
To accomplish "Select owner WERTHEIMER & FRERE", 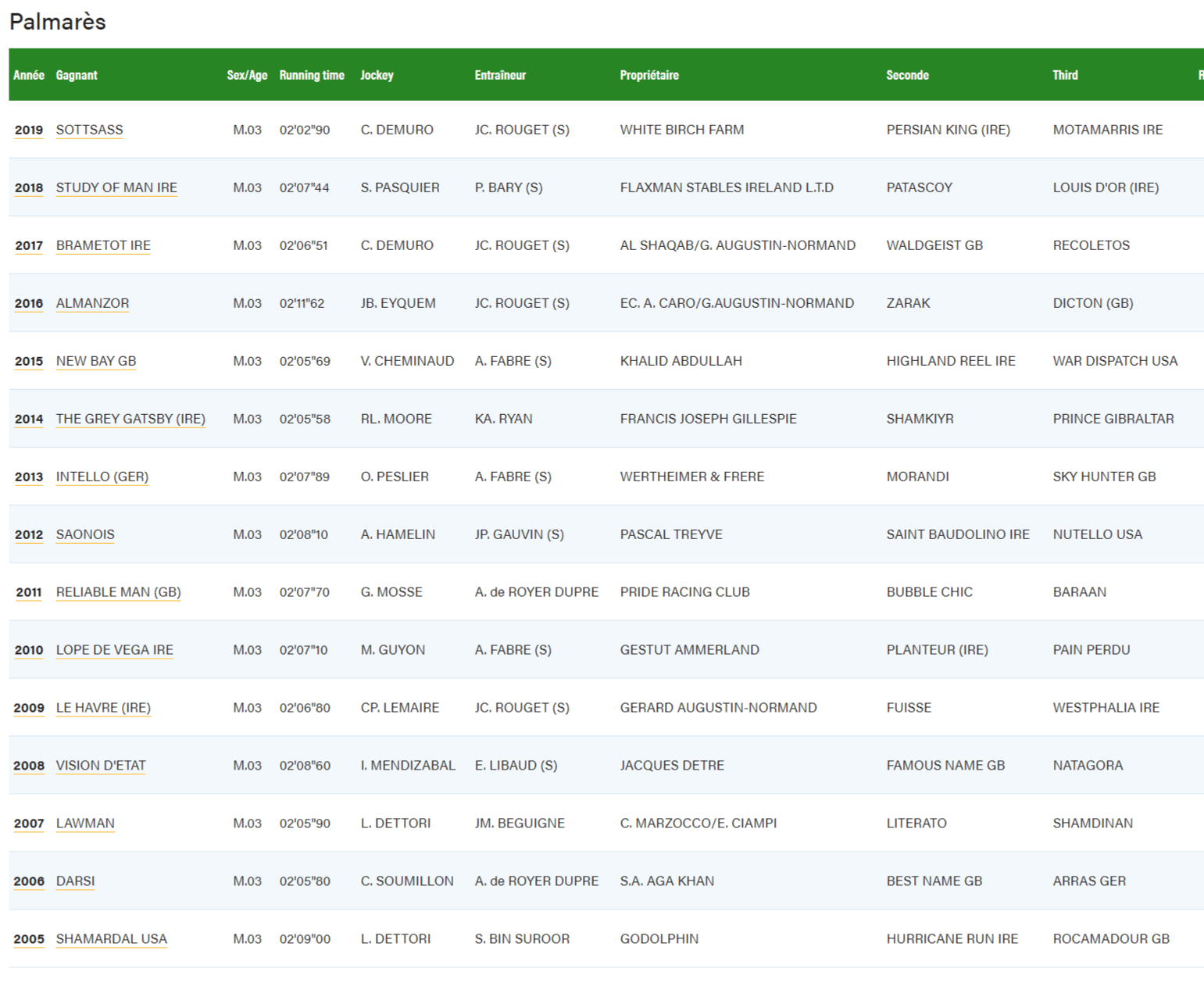I will coord(691,477).
